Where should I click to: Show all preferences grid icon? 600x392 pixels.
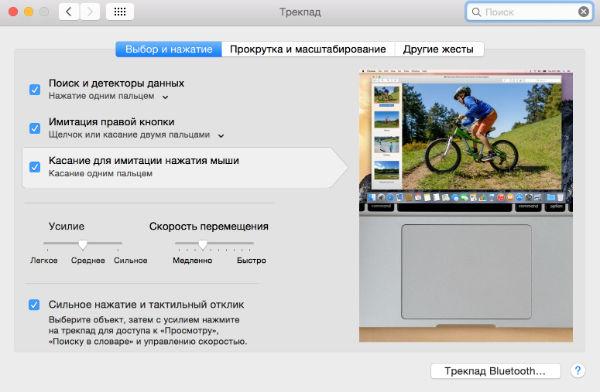(120, 12)
